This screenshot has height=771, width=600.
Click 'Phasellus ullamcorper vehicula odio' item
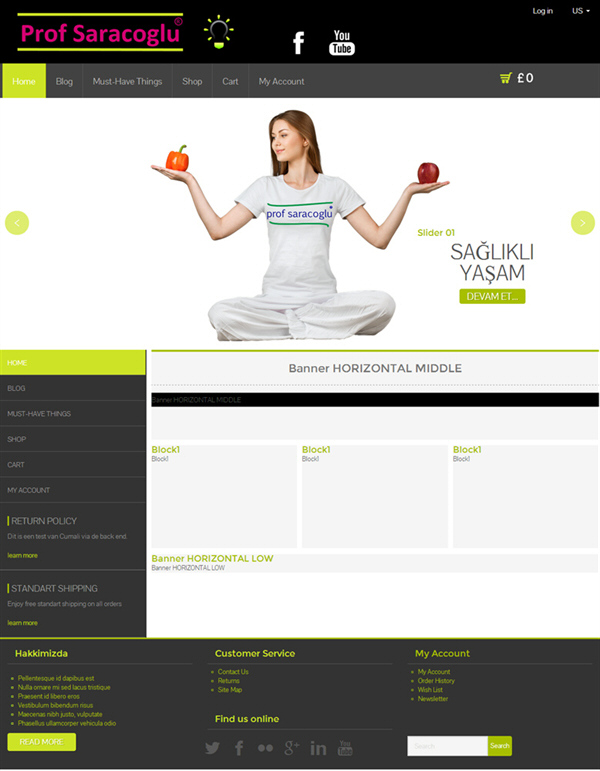[x=67, y=723]
